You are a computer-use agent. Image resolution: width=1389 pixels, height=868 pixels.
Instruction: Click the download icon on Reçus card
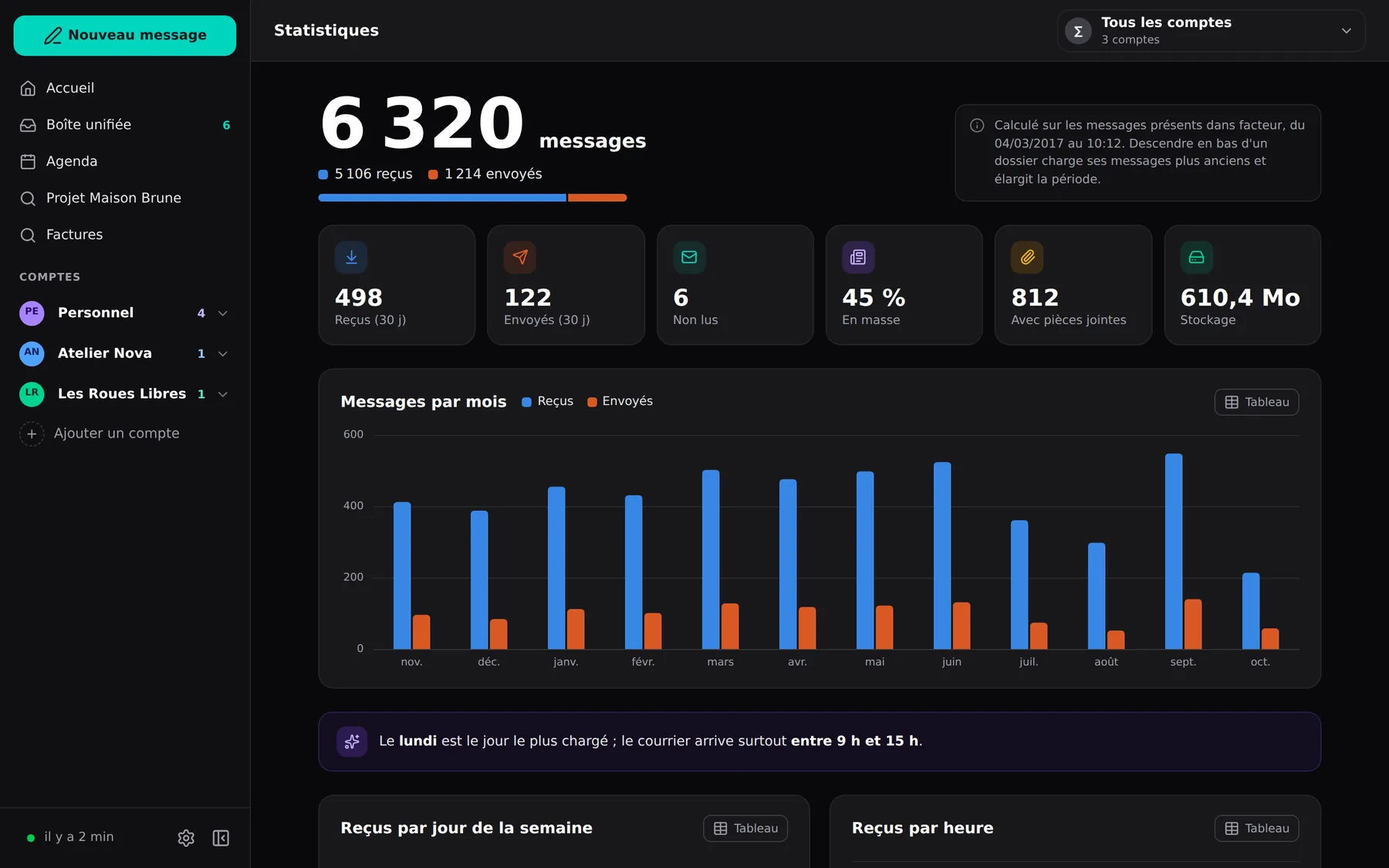click(351, 257)
